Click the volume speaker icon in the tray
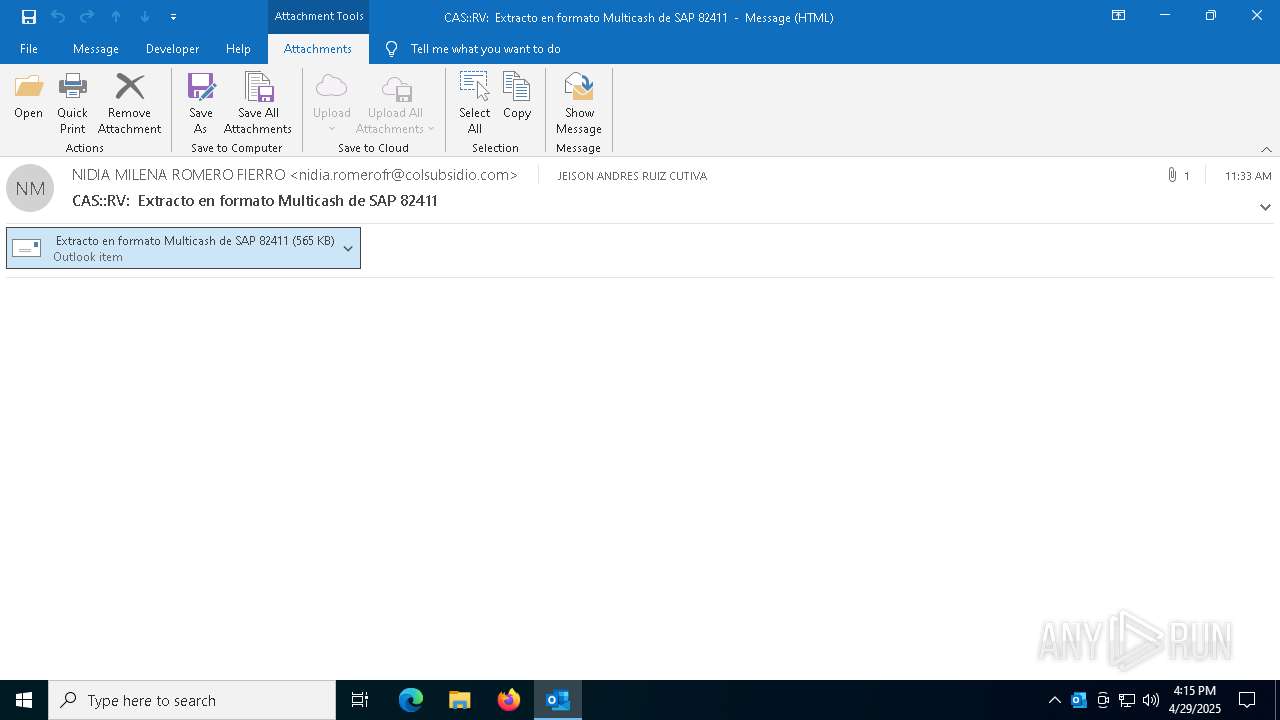The image size is (1280, 720). click(1151, 700)
